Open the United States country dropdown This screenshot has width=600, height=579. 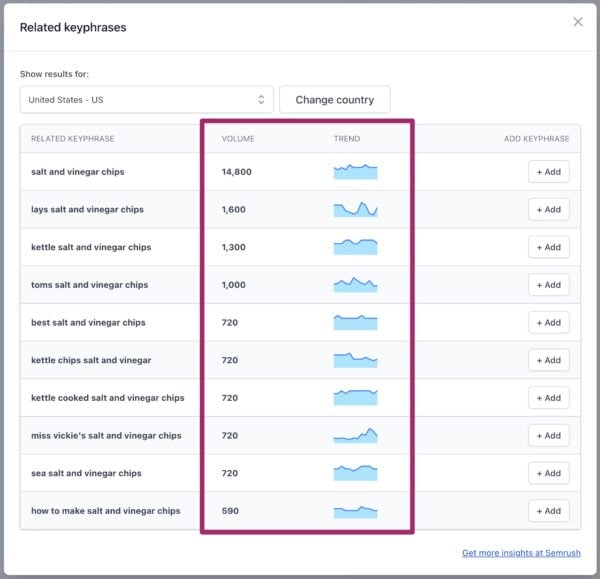point(146,100)
